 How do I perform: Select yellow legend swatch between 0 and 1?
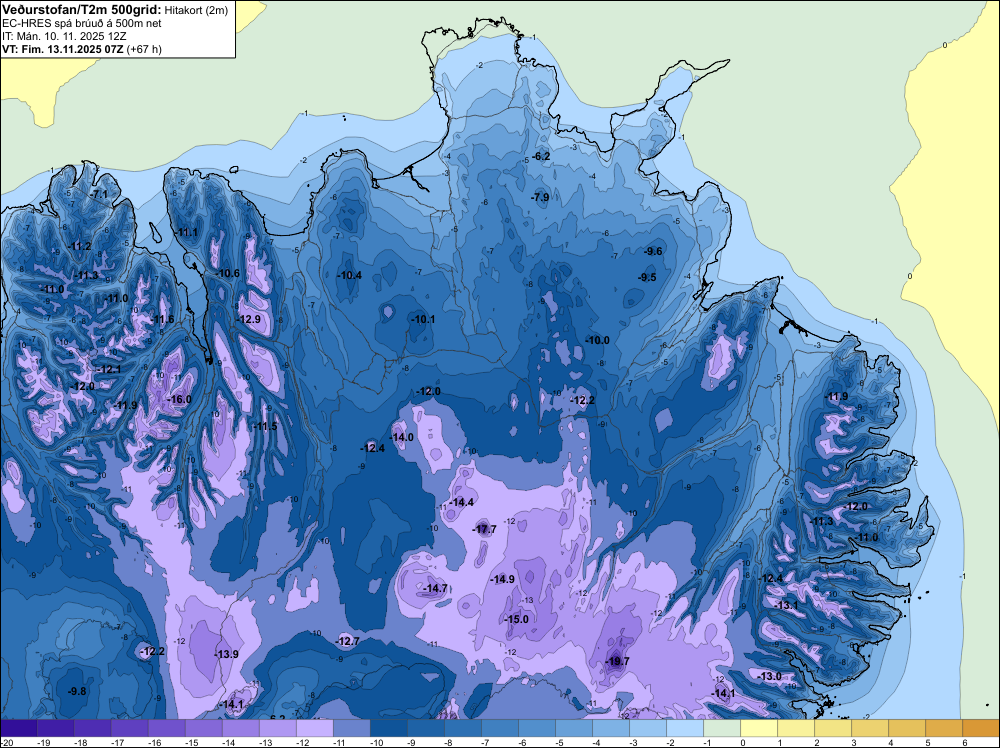pos(758,728)
